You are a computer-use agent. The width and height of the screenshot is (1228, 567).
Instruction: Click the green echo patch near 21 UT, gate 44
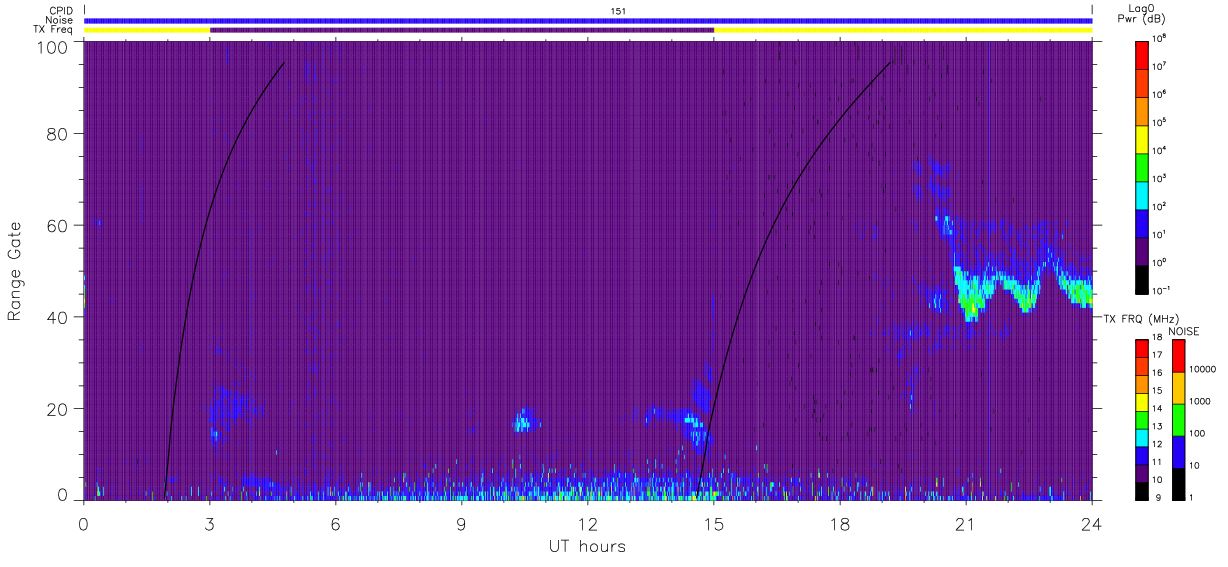pyautogui.click(x=969, y=298)
